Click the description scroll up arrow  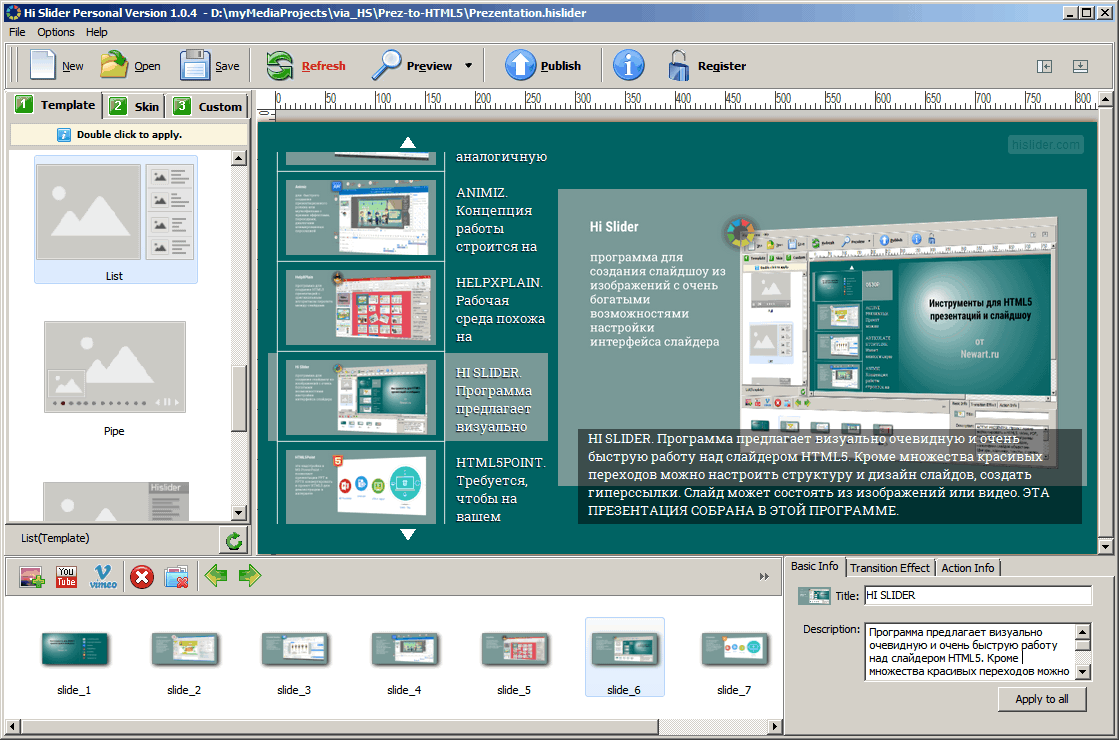tap(1083, 632)
